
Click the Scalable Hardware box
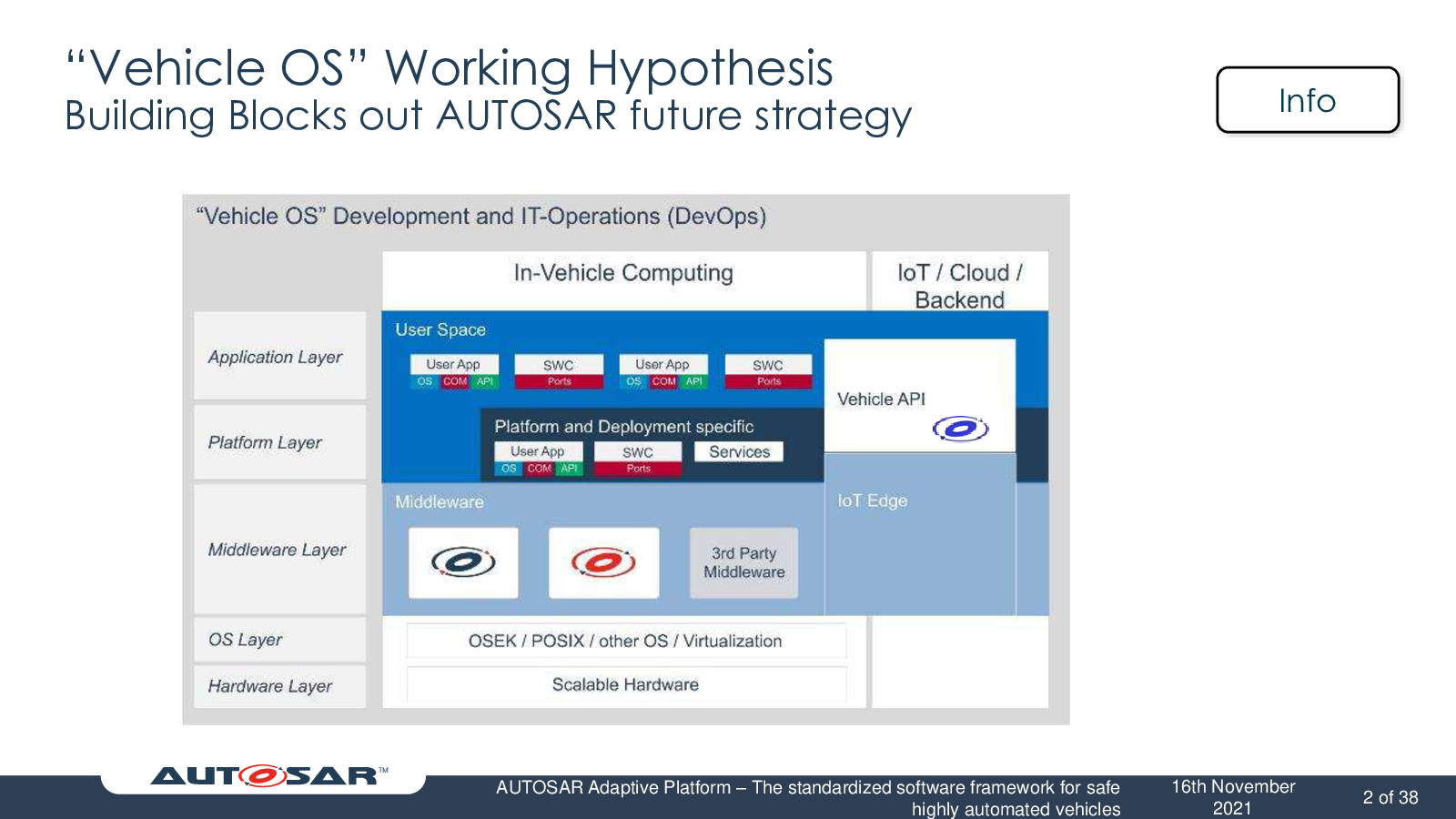[x=626, y=684]
